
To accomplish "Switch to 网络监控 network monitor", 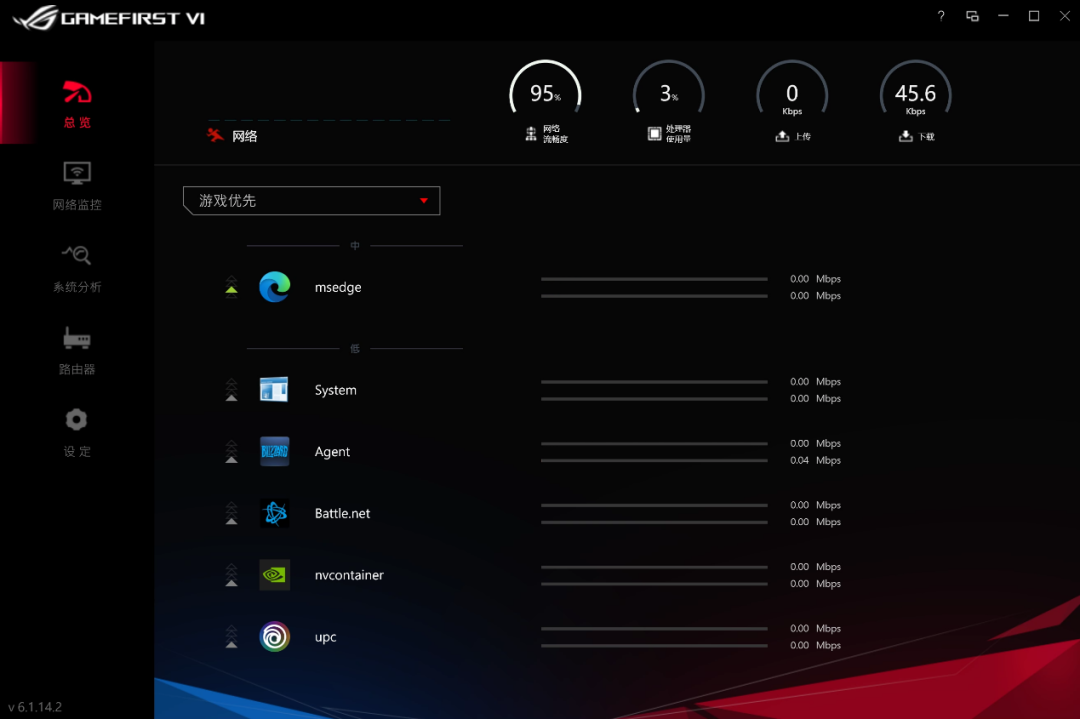I will (76, 185).
